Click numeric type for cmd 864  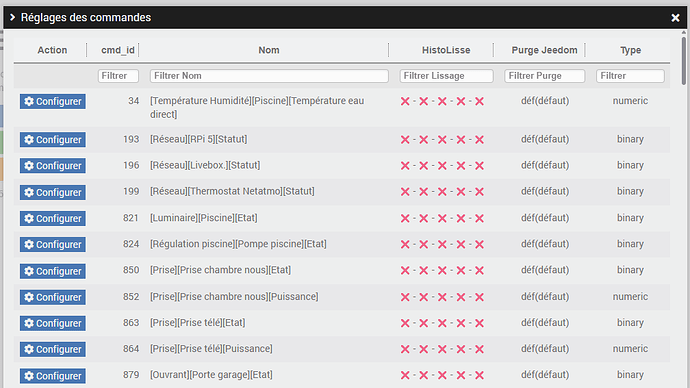pyautogui.click(x=630, y=348)
